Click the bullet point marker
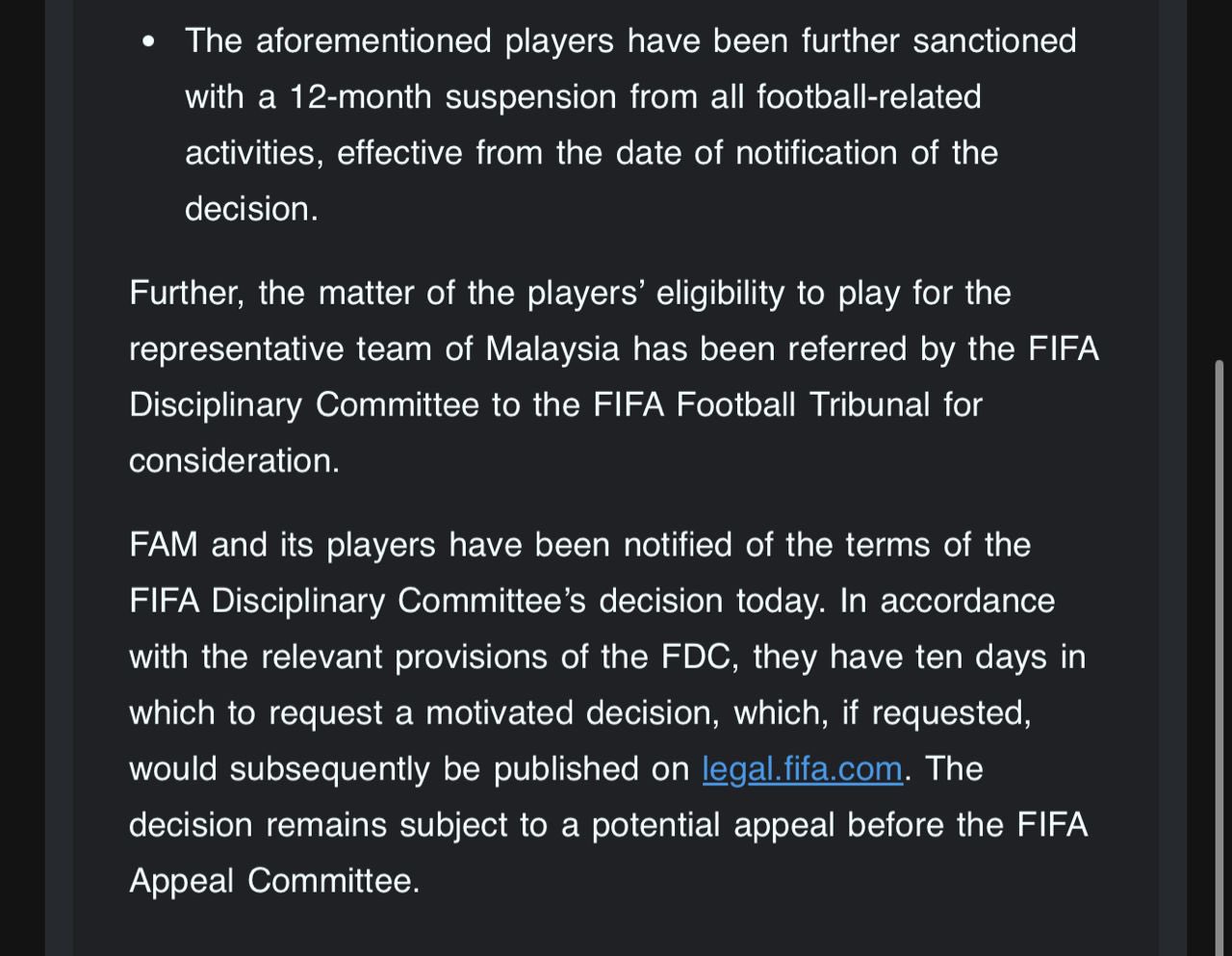 (x=147, y=42)
